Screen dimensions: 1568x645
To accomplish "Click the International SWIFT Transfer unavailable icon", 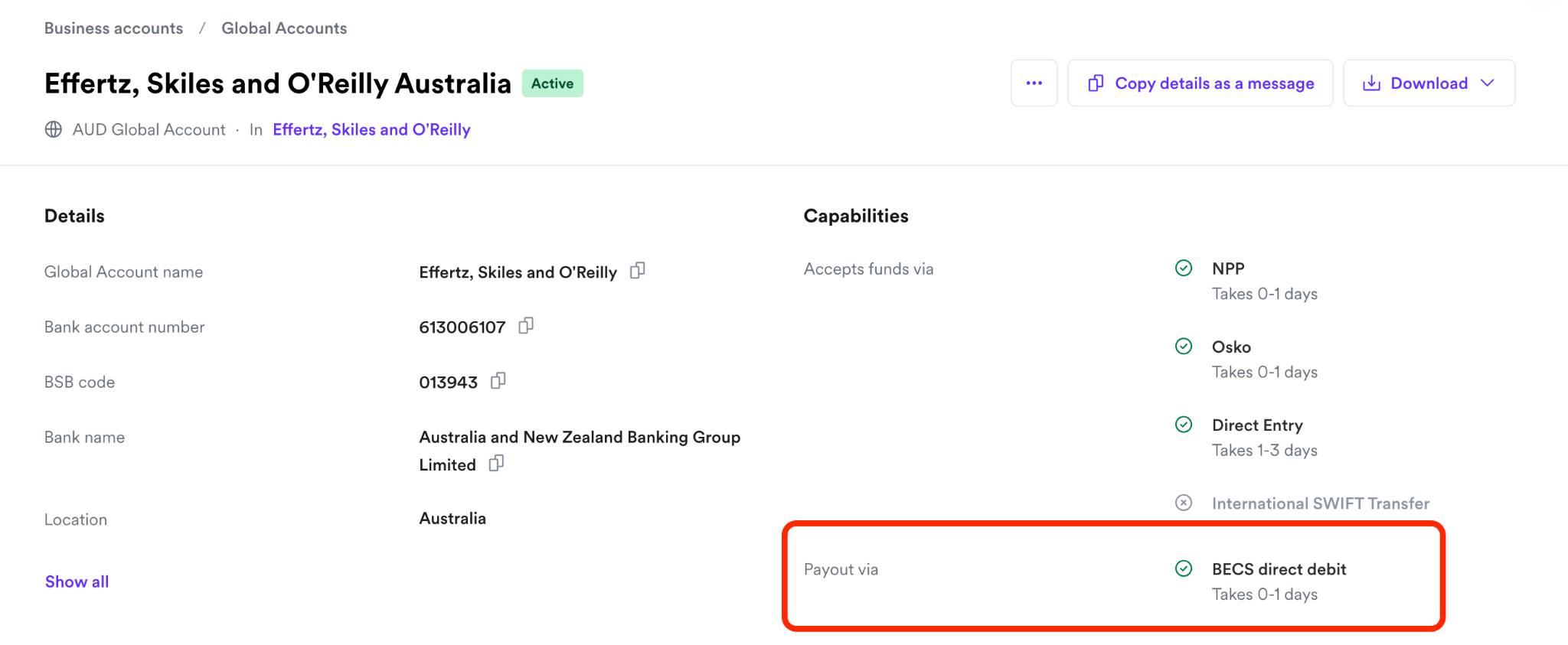I will [x=1184, y=503].
